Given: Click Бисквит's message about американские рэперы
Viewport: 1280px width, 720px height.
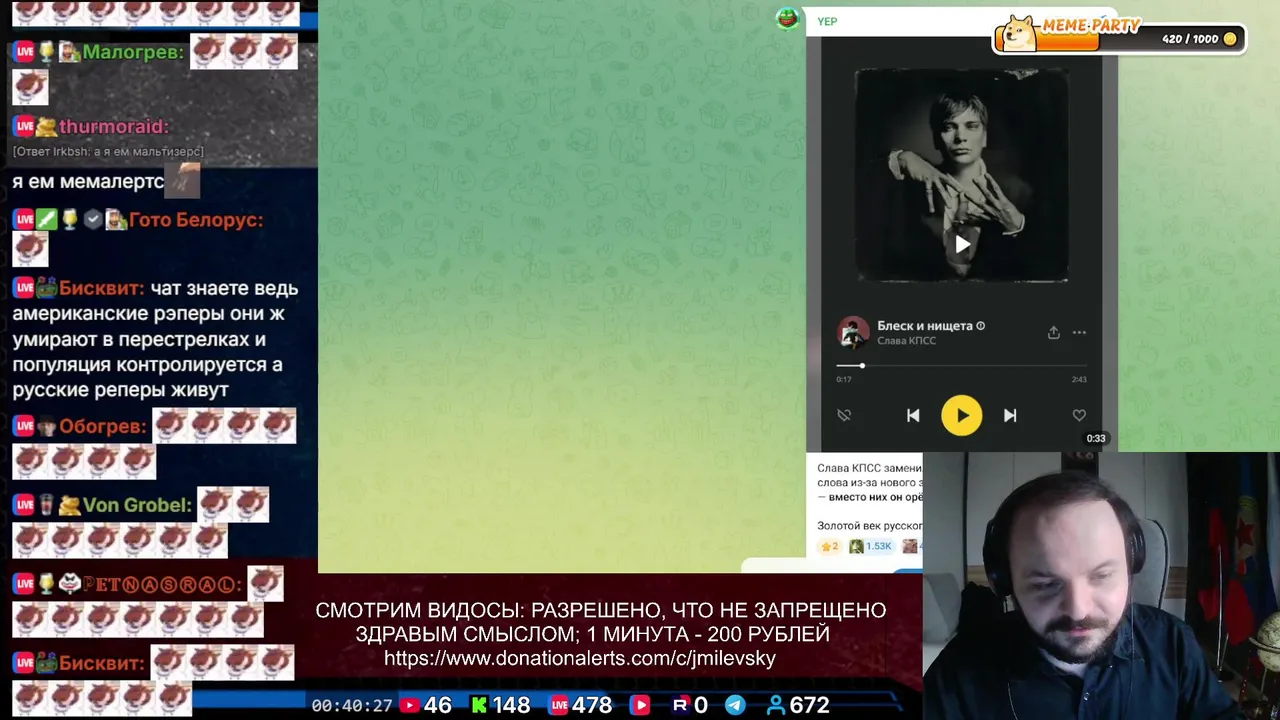Looking at the screenshot, I should pos(155,339).
